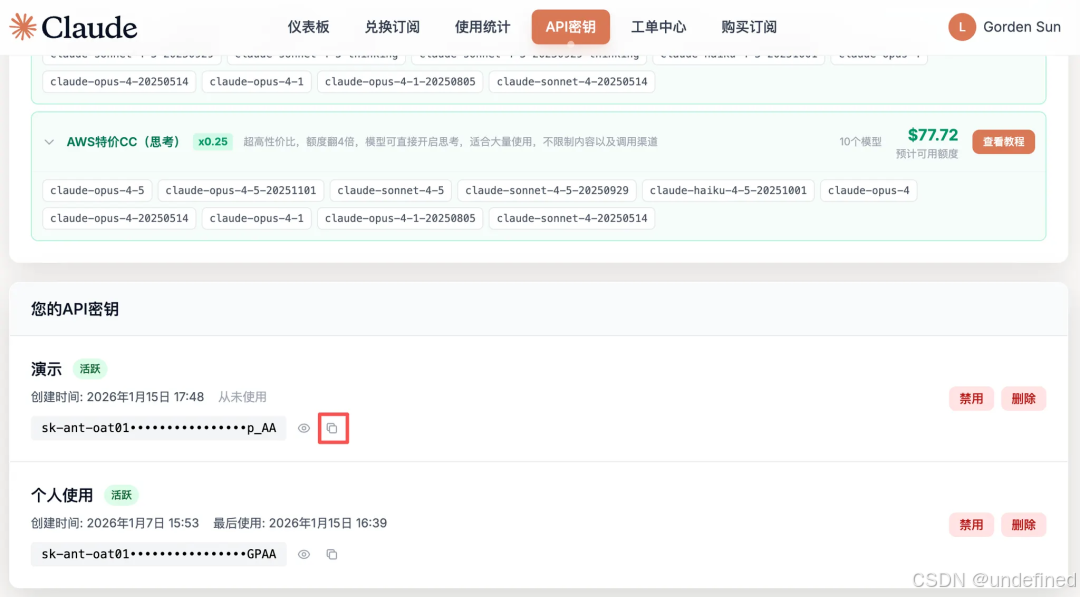This screenshot has width=1080, height=597.
Task: Click the Gorden Sun avatar
Action: 962,27
